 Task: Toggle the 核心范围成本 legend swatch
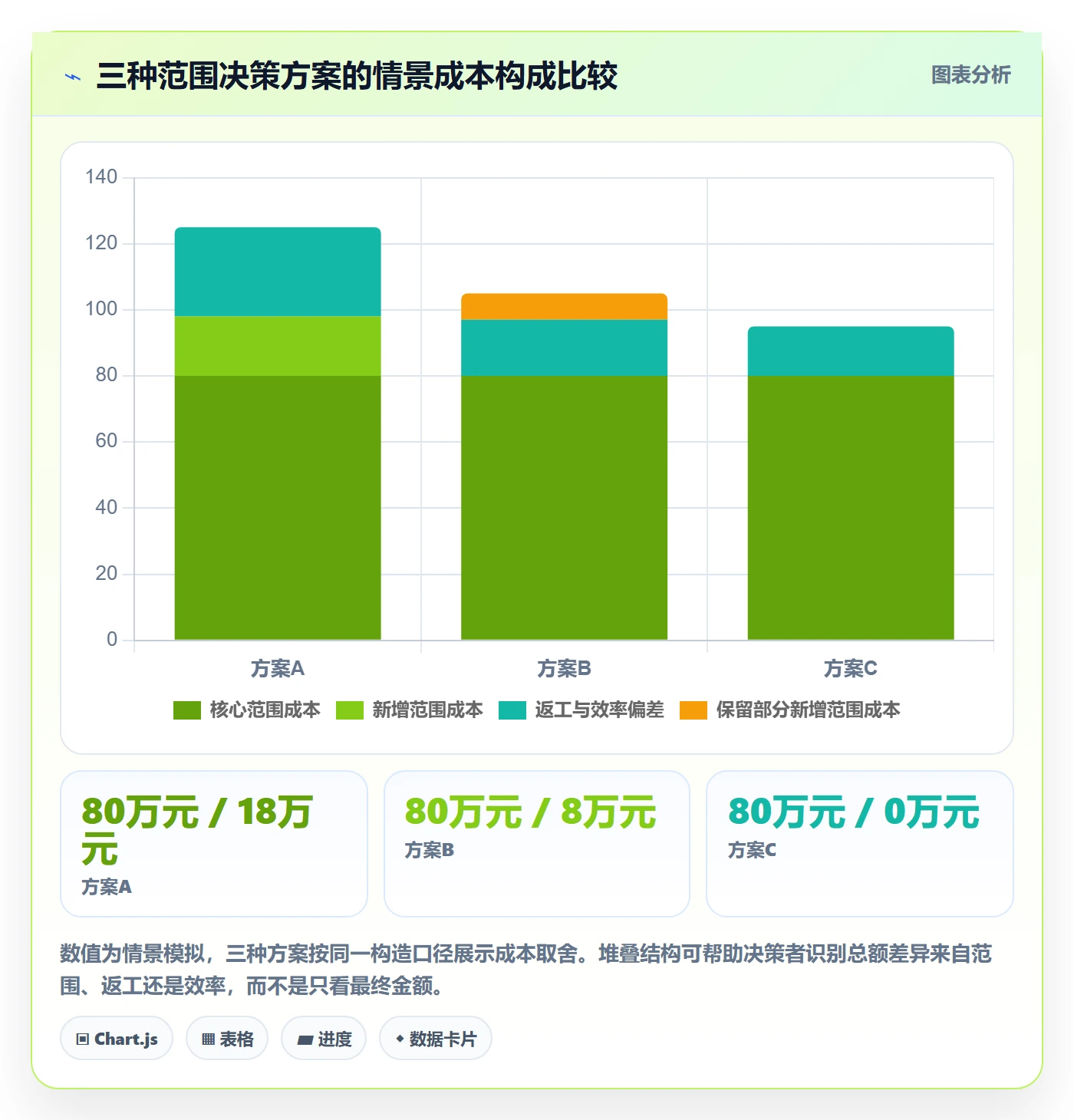point(187,710)
